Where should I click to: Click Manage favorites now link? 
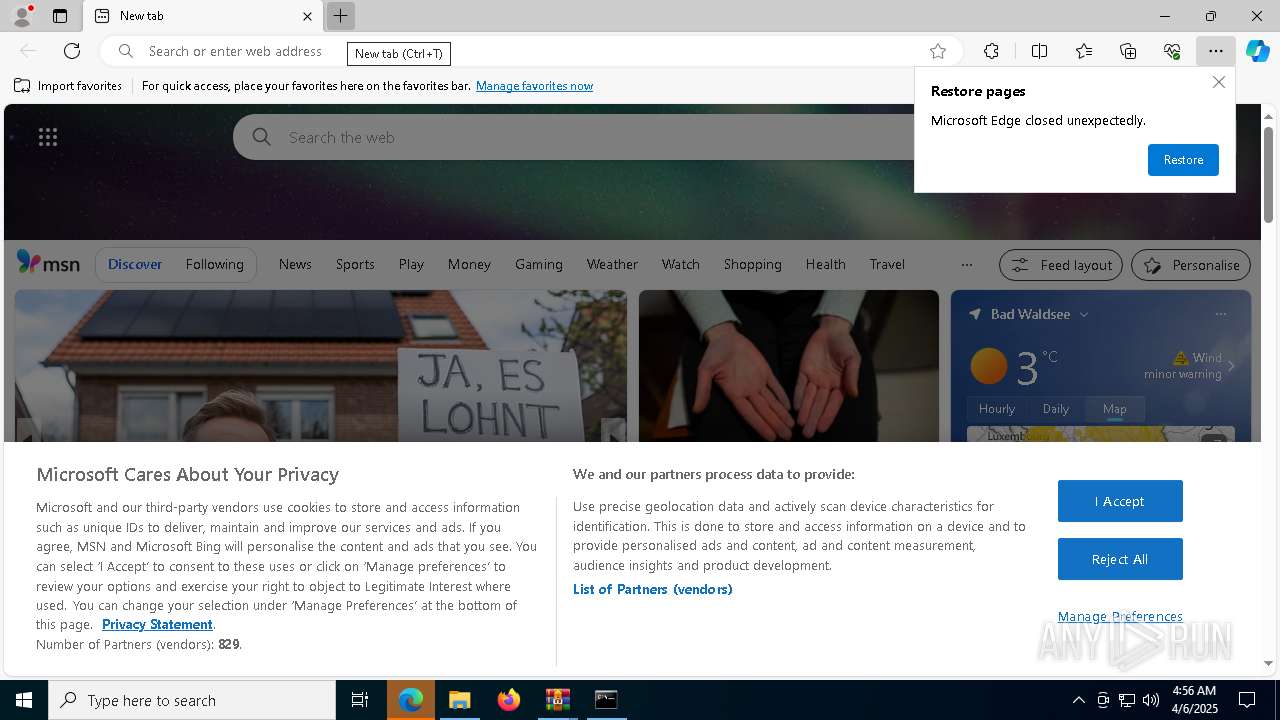point(534,86)
